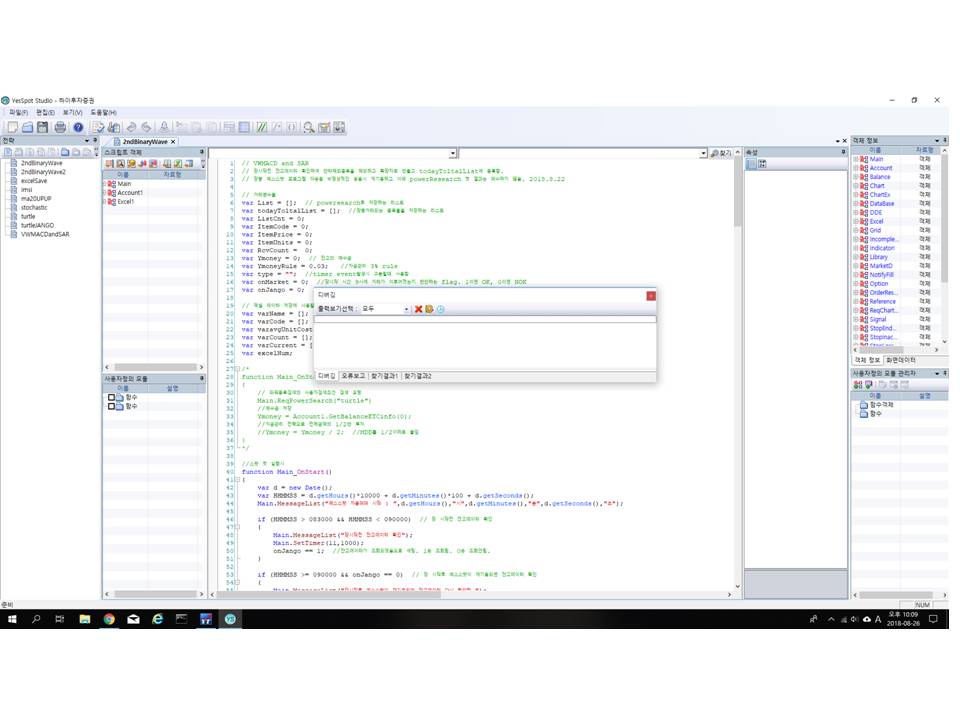
Task: Open the 파일(F) menu
Action: pos(18,112)
